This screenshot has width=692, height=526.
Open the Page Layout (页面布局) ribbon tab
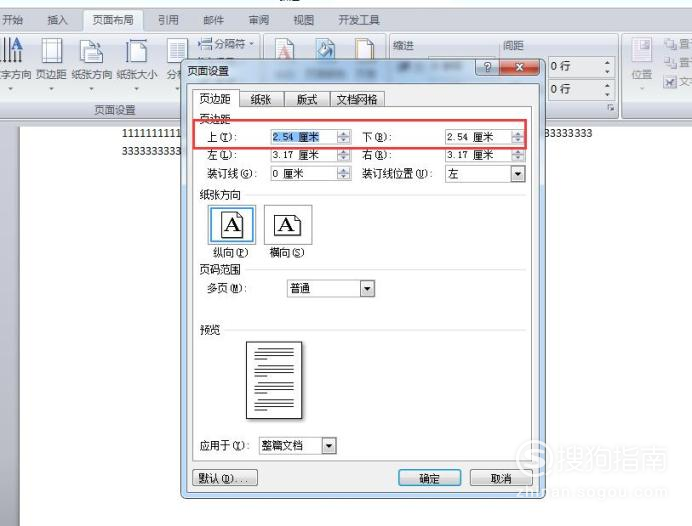tap(113, 20)
